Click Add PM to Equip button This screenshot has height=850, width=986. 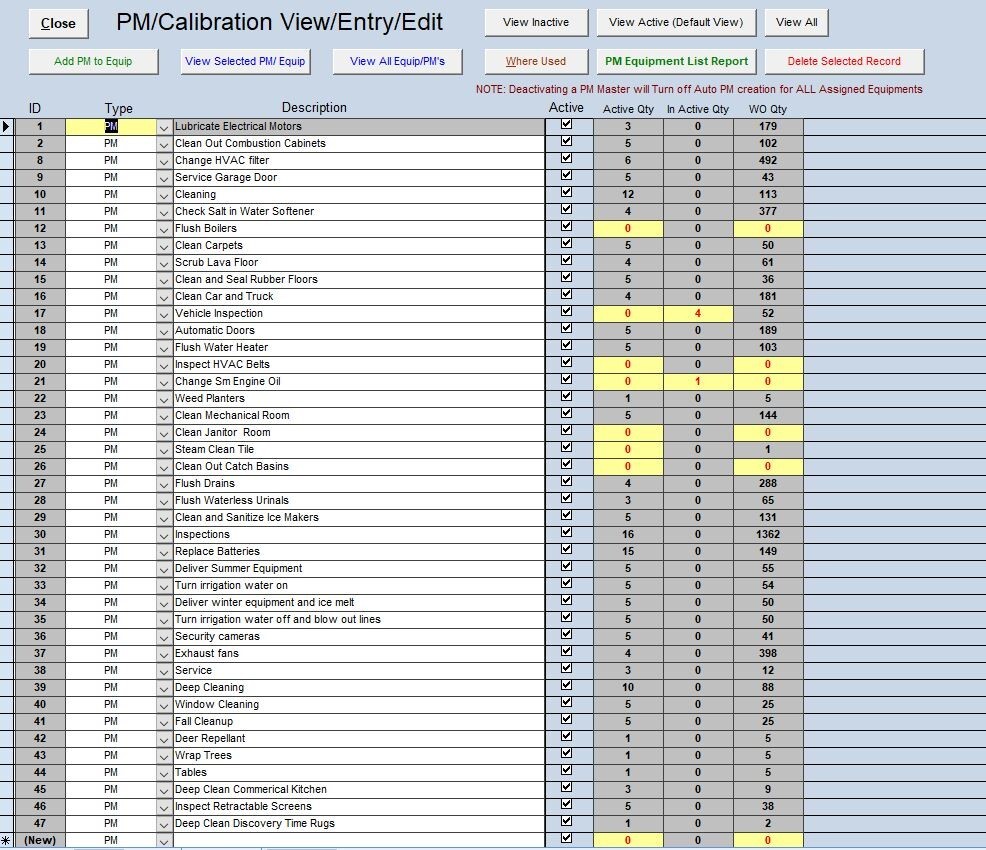(x=93, y=61)
